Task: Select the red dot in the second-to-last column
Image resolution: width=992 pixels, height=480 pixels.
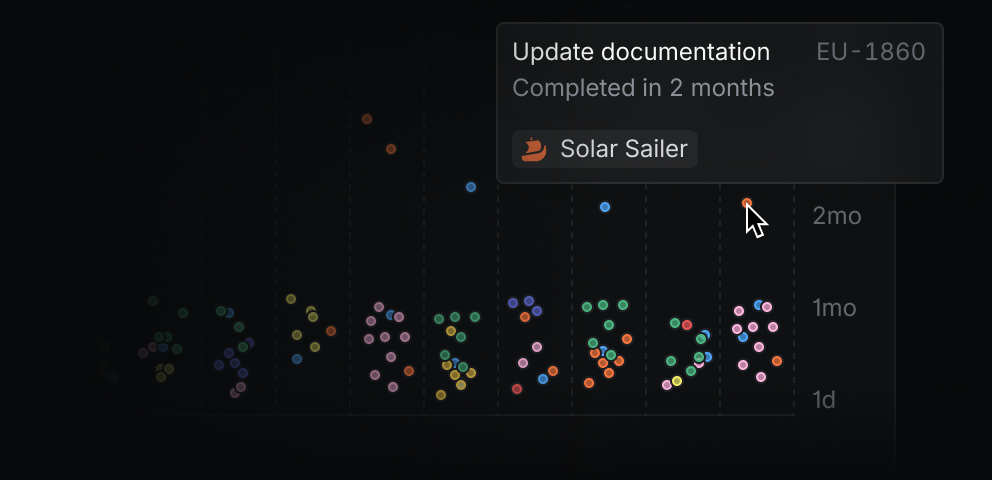Action: tap(687, 325)
